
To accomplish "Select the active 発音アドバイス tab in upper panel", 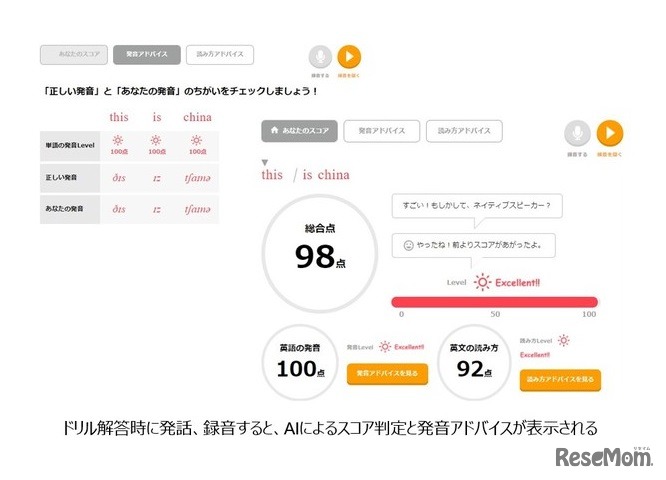I will [147, 54].
